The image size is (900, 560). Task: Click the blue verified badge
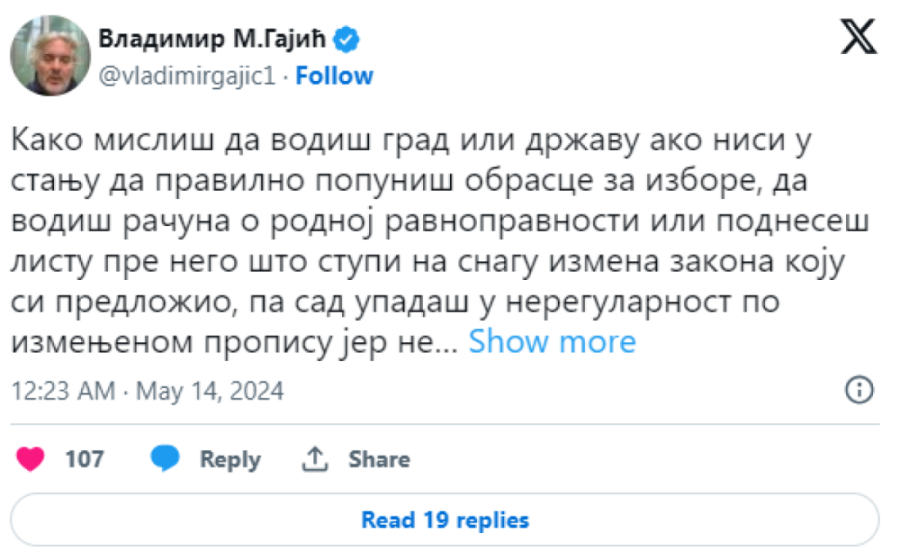click(347, 40)
